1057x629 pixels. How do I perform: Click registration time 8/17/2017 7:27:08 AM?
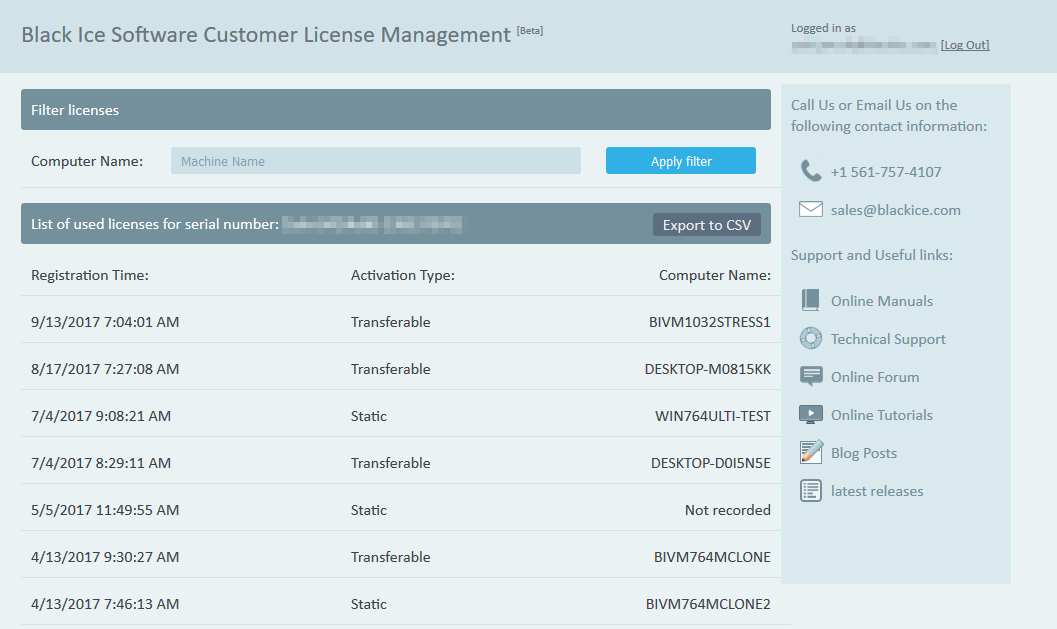[105, 369]
